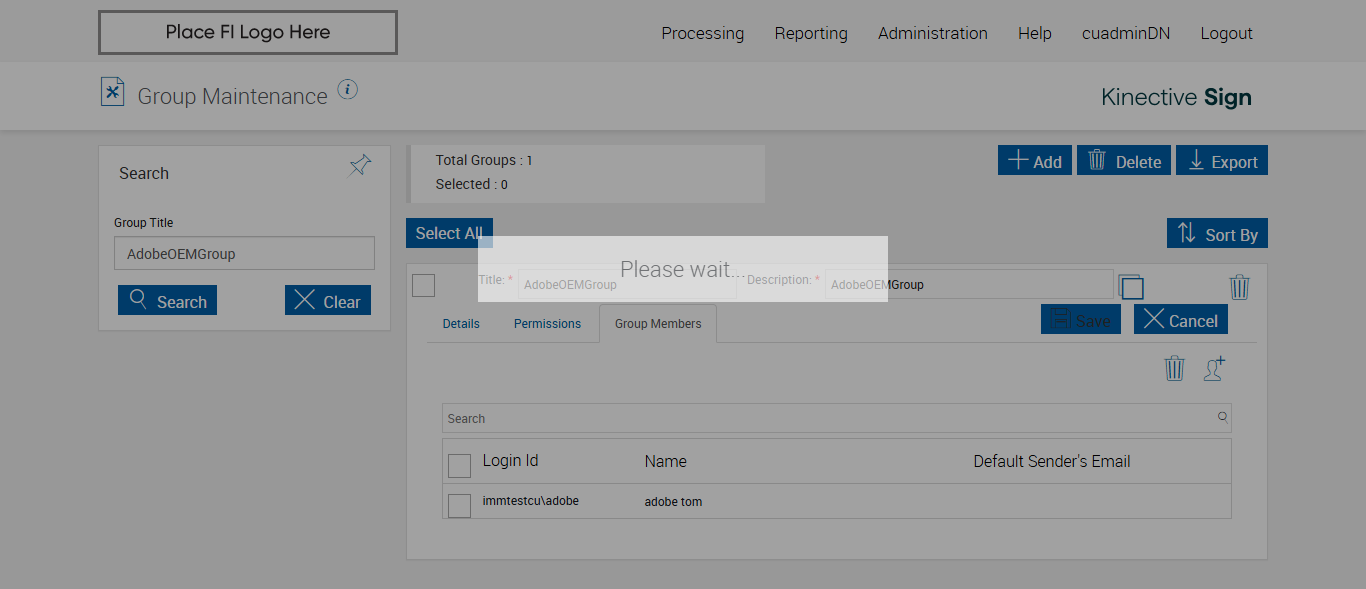The height and width of the screenshot is (589, 1366).
Task: Click the copy group icon beside Description
Action: point(1131,288)
